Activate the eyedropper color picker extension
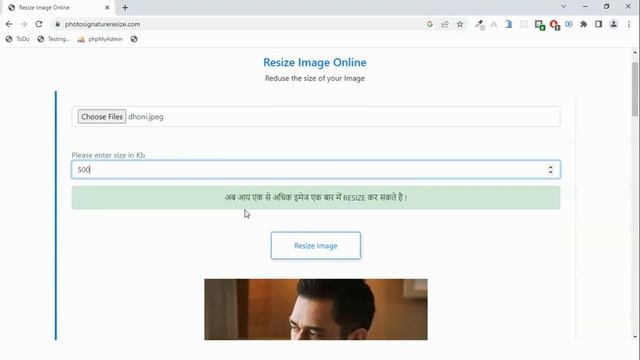This screenshot has height=360, width=640. point(480,24)
